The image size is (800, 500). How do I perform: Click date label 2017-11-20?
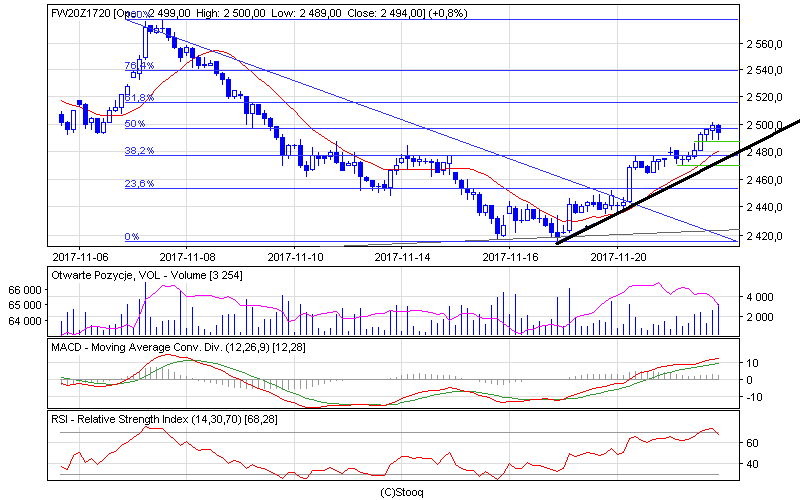pyautogui.click(x=618, y=257)
